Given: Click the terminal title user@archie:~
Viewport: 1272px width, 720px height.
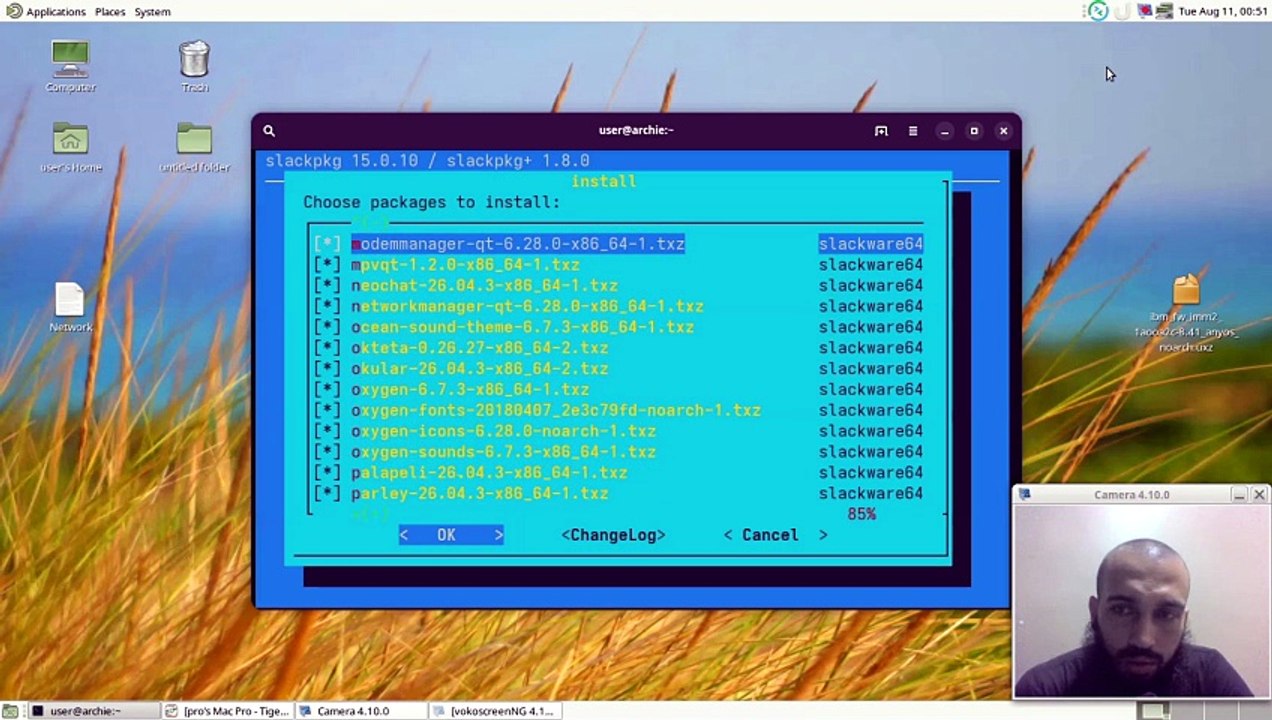Looking at the screenshot, I should pyautogui.click(x=636, y=130).
